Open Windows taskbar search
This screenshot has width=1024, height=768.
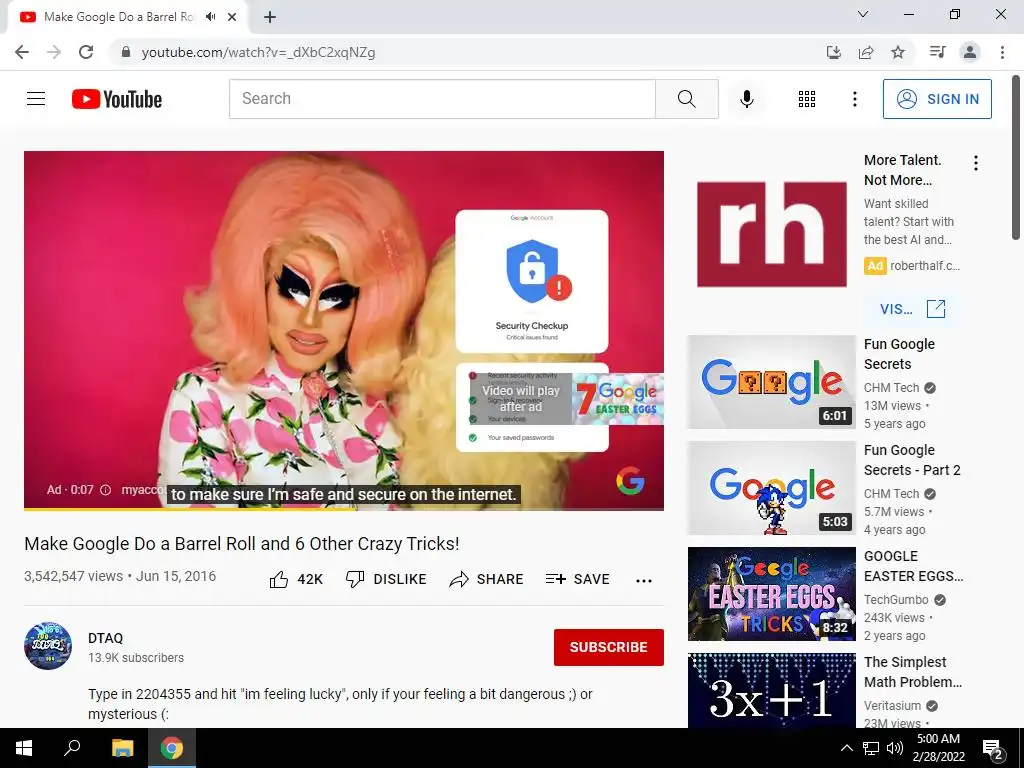tap(72, 748)
